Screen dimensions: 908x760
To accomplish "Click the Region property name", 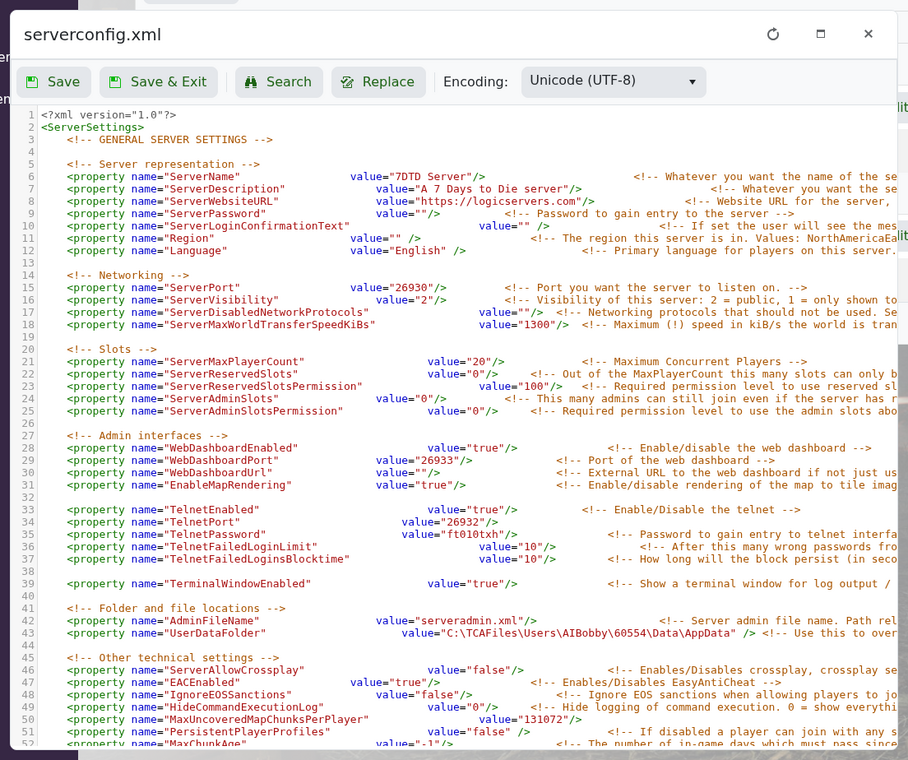I will point(189,239).
